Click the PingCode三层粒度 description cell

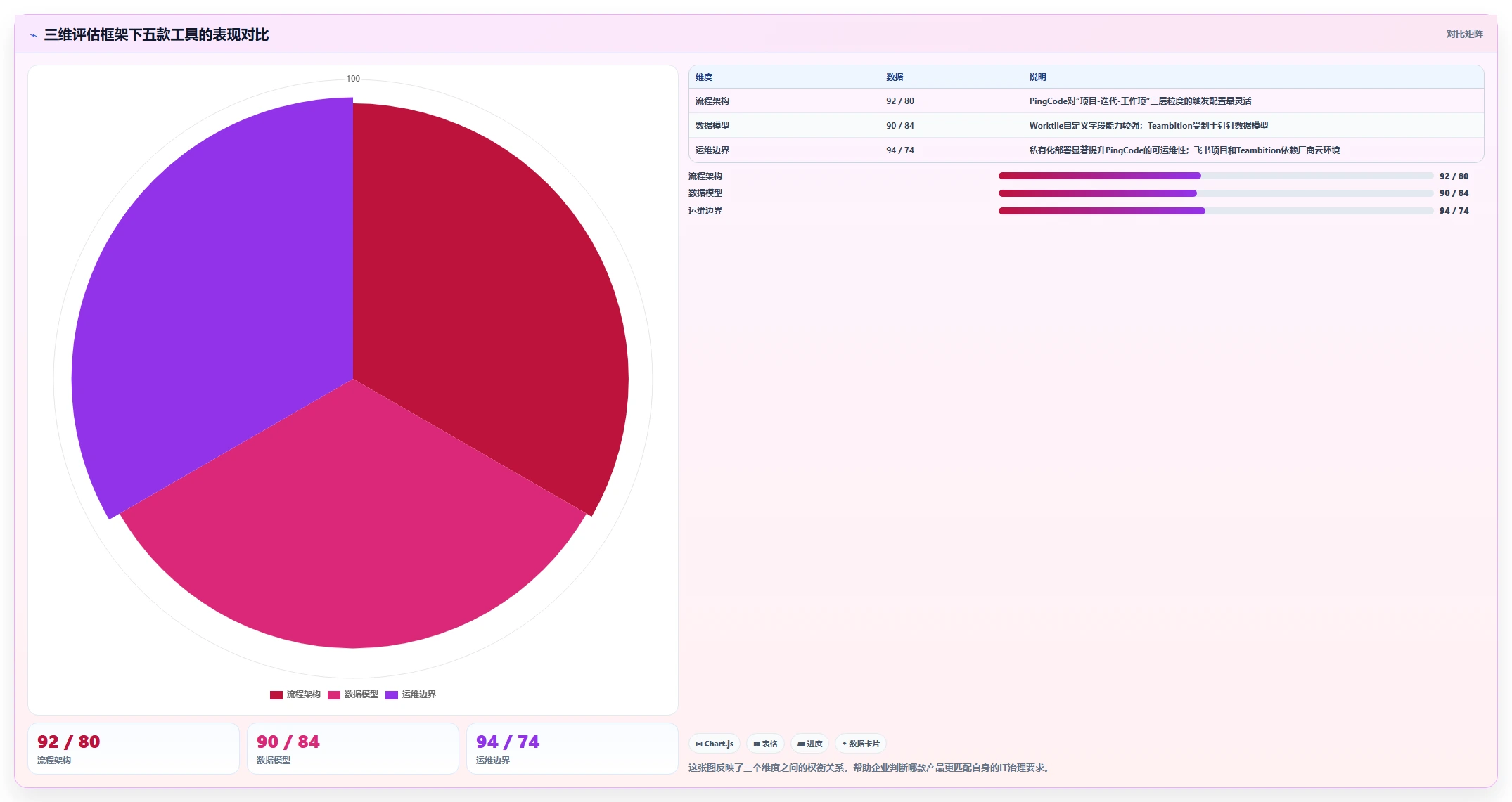point(1141,101)
